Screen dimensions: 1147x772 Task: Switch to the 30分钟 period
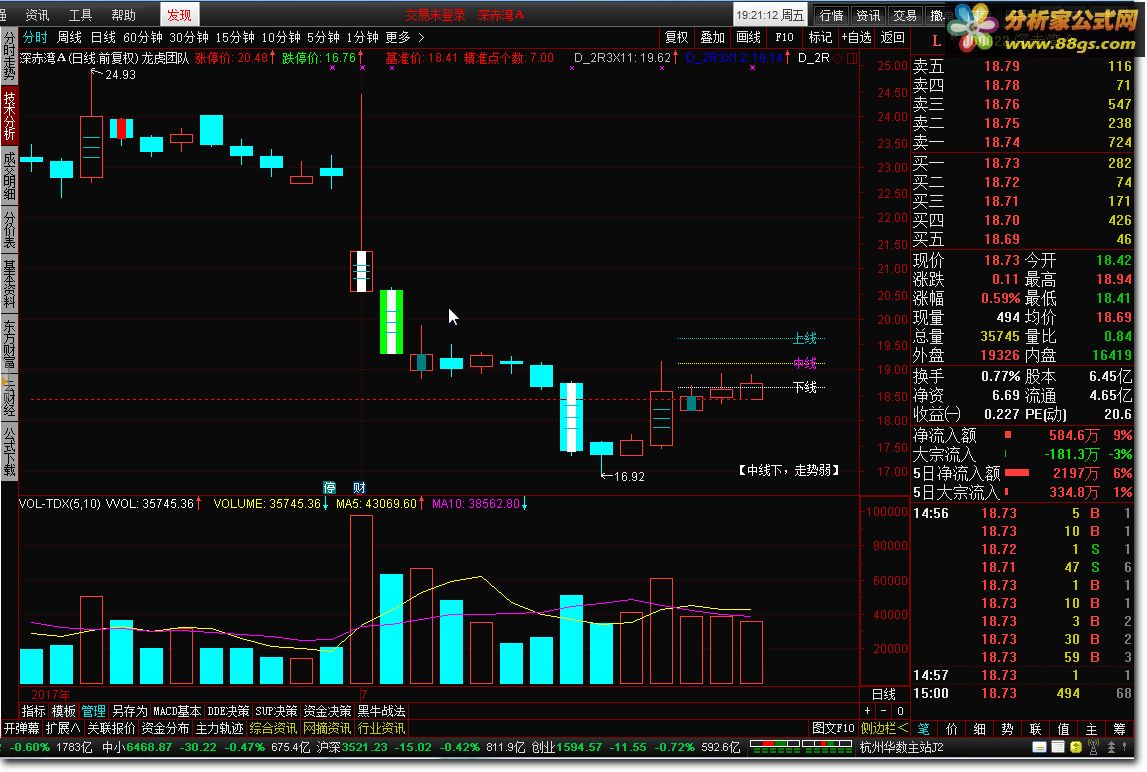tap(189, 37)
